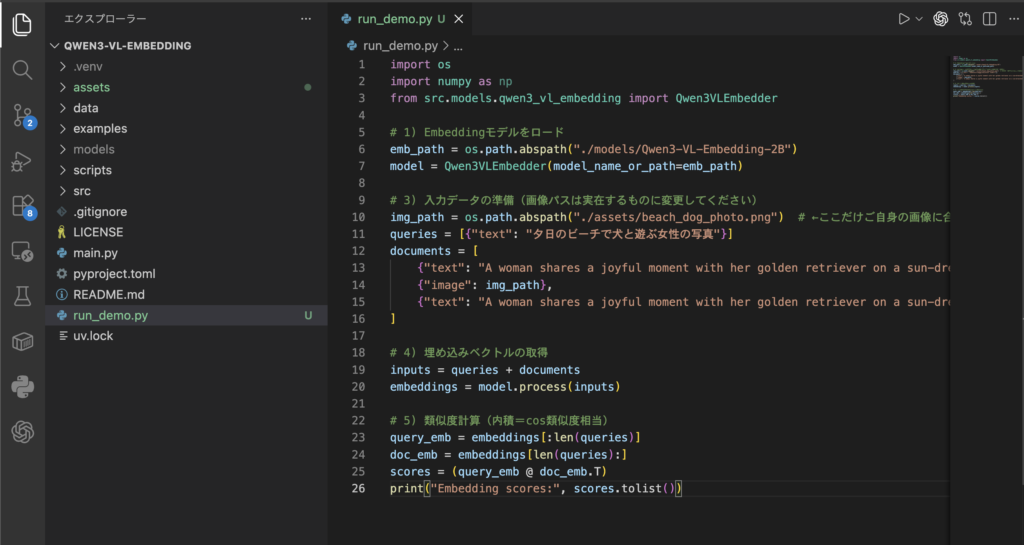Open run options dropdown arrow
Image resolution: width=1024 pixels, height=545 pixels.
pos(919,19)
